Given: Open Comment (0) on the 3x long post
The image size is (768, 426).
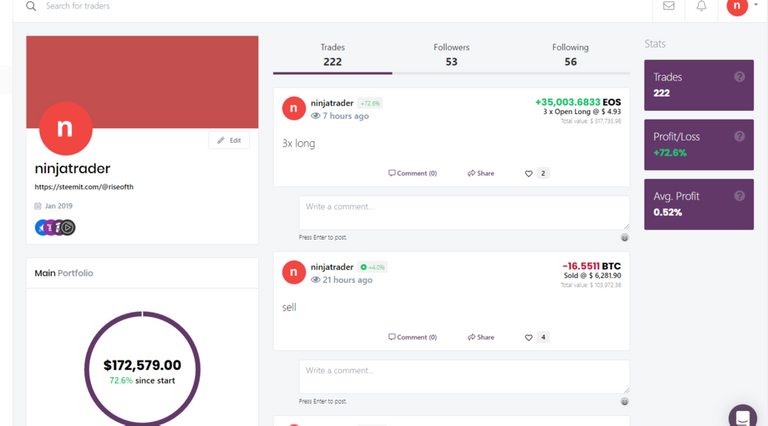Looking at the screenshot, I should [x=412, y=173].
